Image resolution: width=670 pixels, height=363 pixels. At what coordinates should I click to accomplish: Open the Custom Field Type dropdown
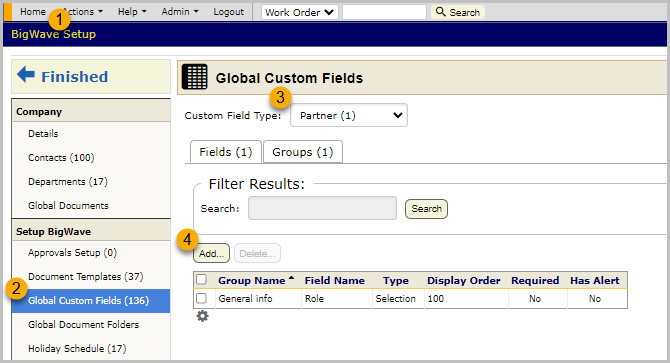click(x=349, y=115)
